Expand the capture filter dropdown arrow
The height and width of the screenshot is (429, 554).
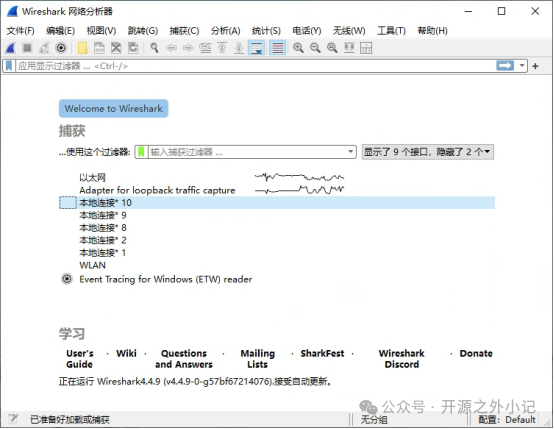coord(350,152)
